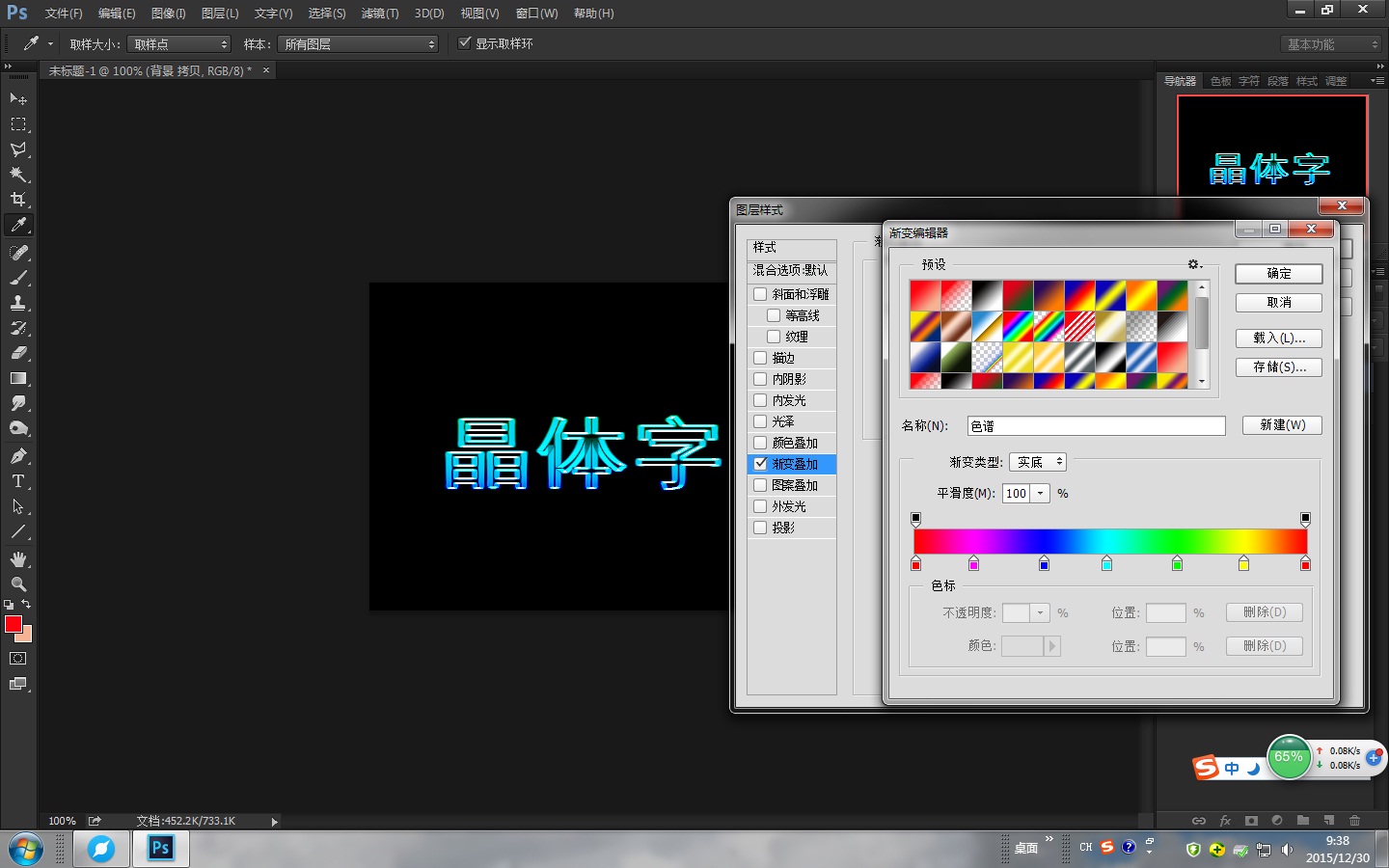The height and width of the screenshot is (868, 1389).
Task: Select the Zoom tool in toolbar
Action: [x=18, y=584]
